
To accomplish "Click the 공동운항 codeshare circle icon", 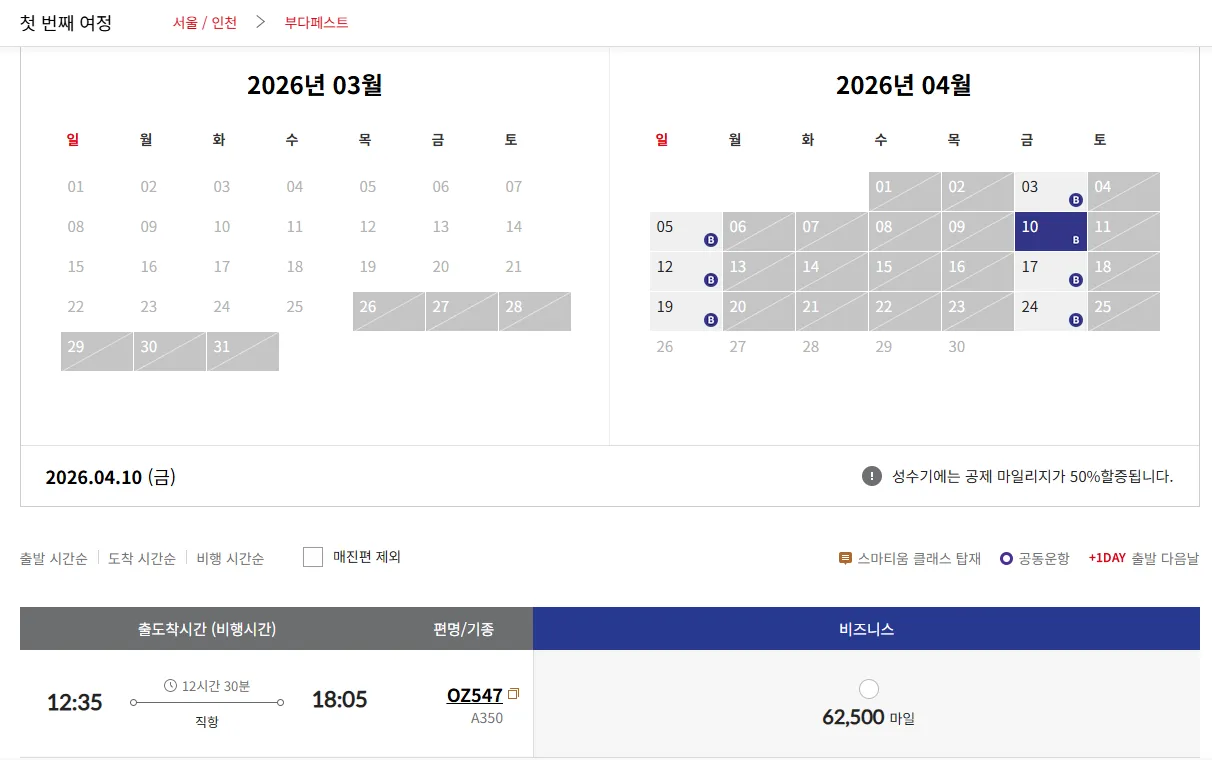I will coord(1005,558).
